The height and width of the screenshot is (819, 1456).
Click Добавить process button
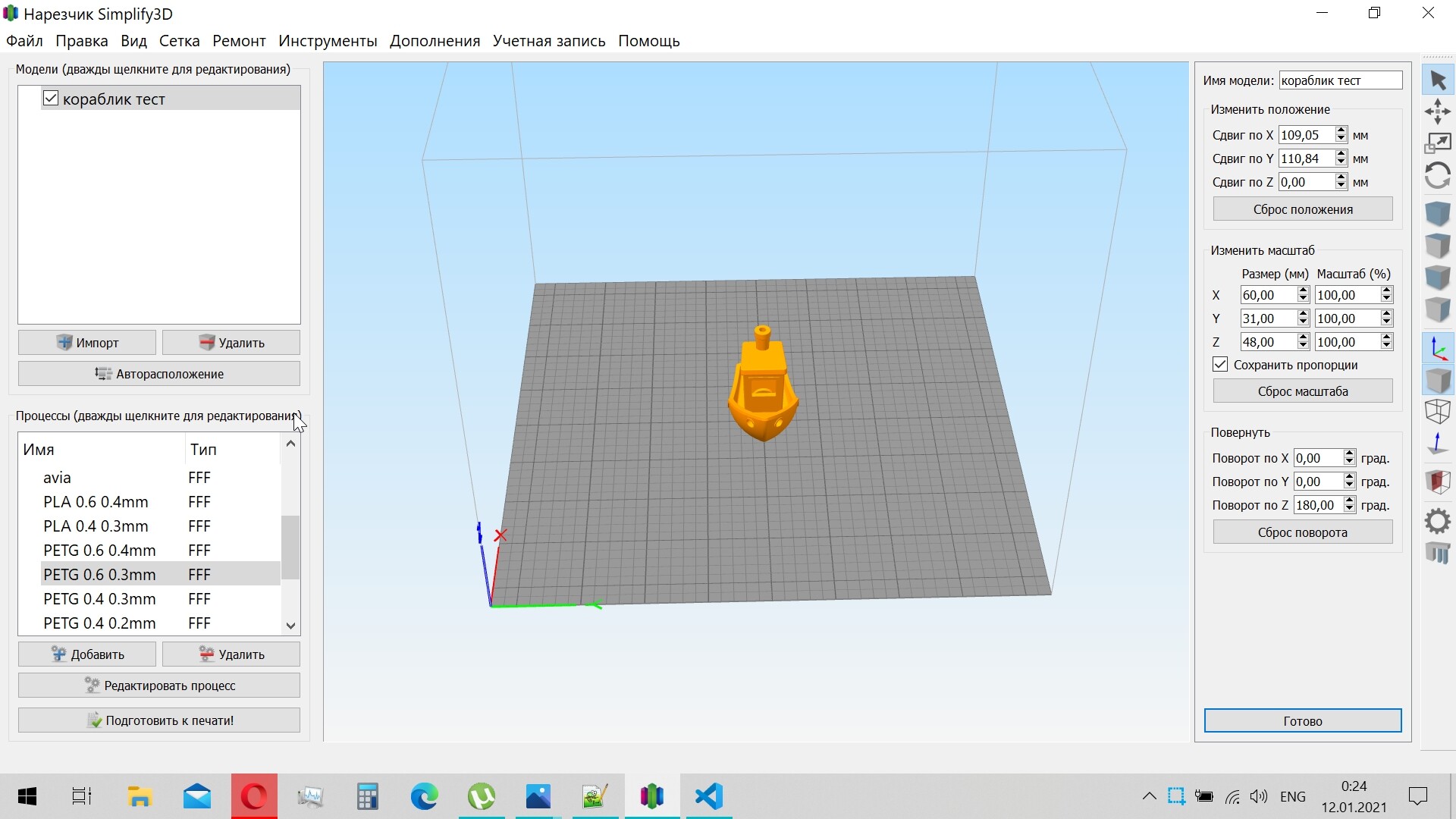87,654
